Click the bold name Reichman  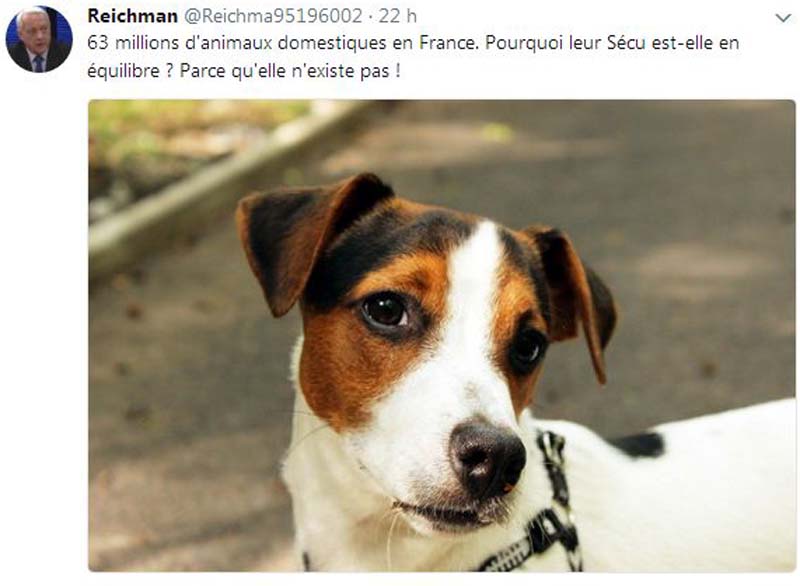(x=133, y=16)
